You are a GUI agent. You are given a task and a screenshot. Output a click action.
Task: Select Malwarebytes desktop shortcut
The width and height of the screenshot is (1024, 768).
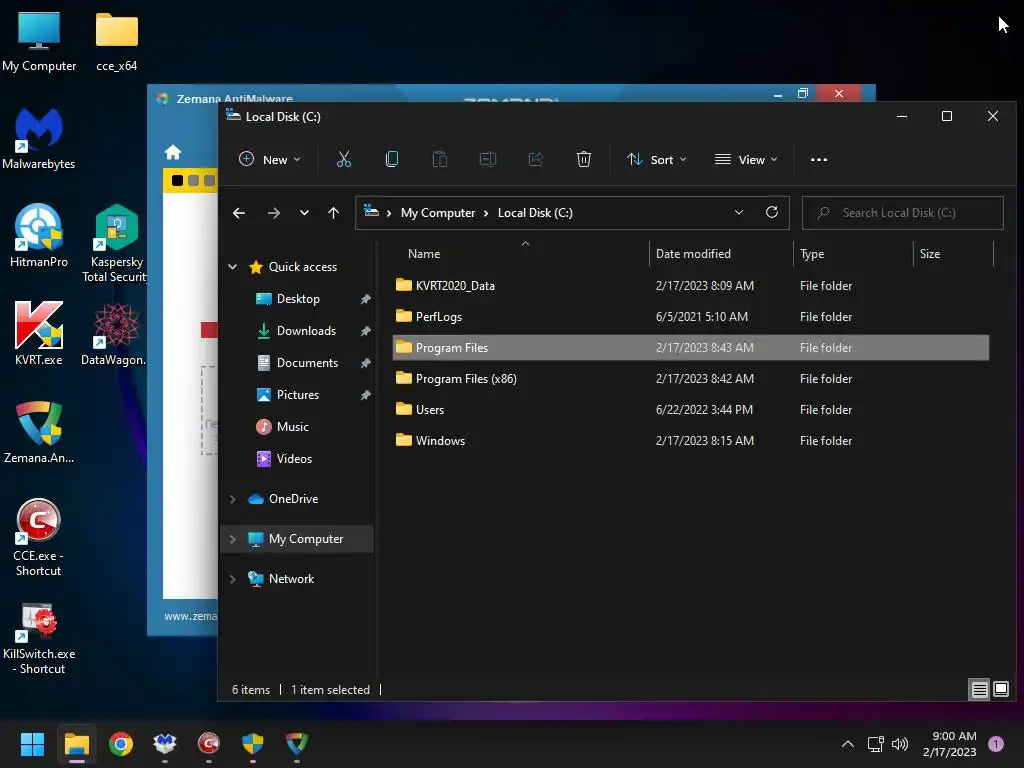pyautogui.click(x=39, y=138)
